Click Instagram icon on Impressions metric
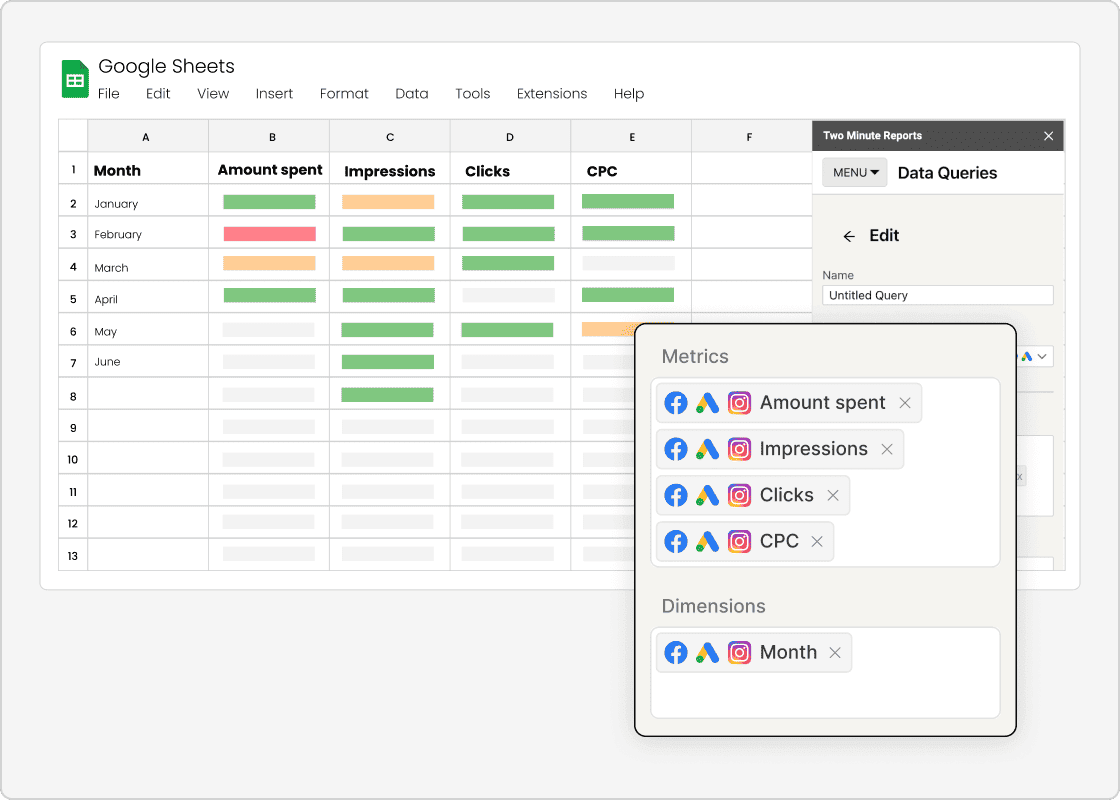 (739, 448)
